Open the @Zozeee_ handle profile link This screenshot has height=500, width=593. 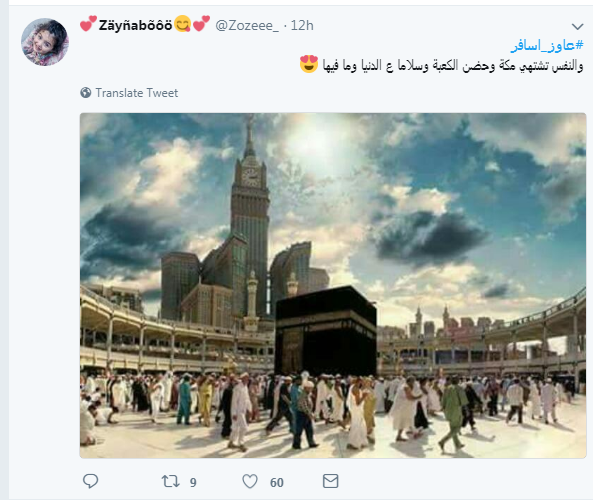click(x=247, y=25)
